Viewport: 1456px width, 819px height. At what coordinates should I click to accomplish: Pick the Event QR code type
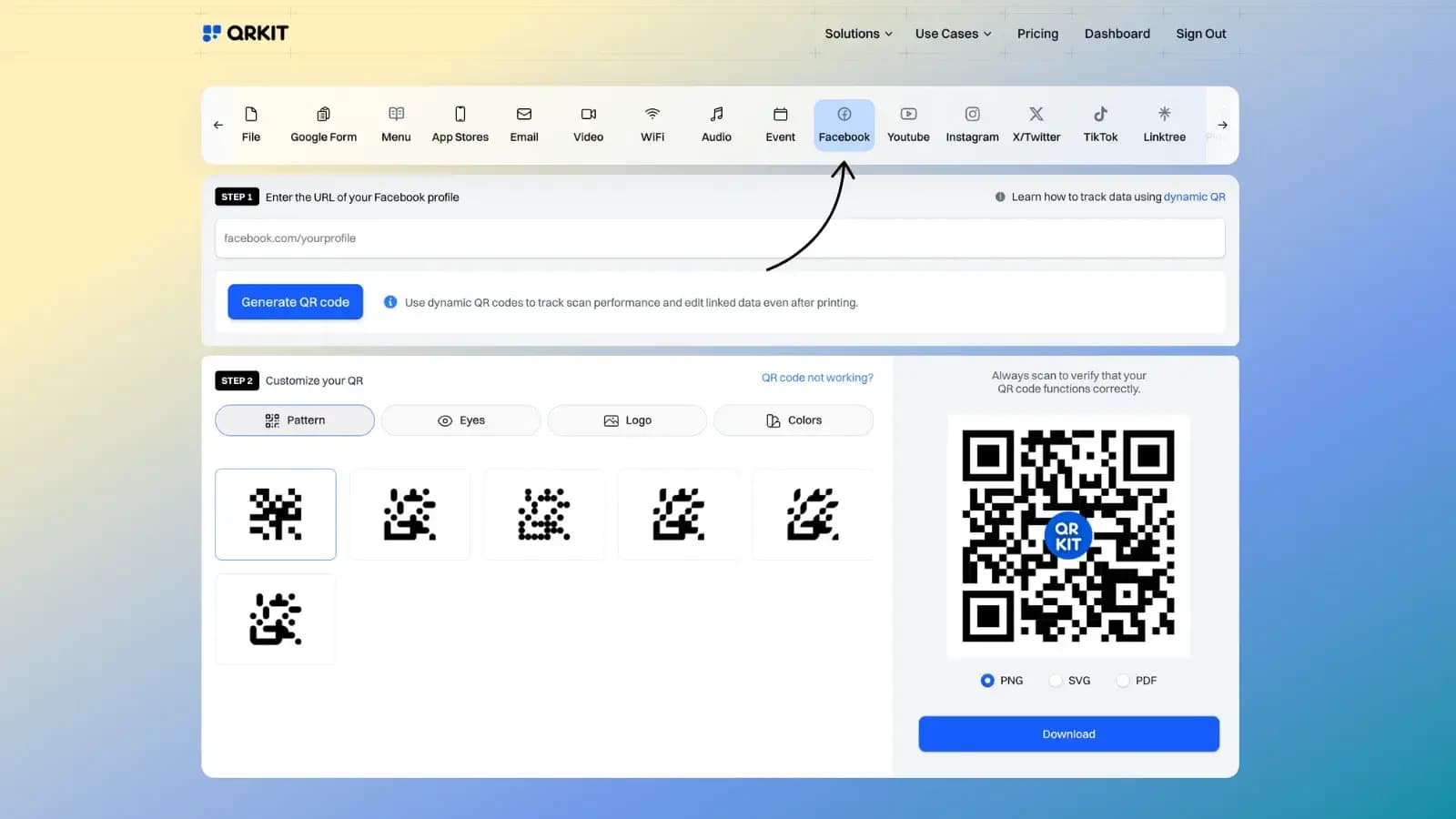click(780, 125)
